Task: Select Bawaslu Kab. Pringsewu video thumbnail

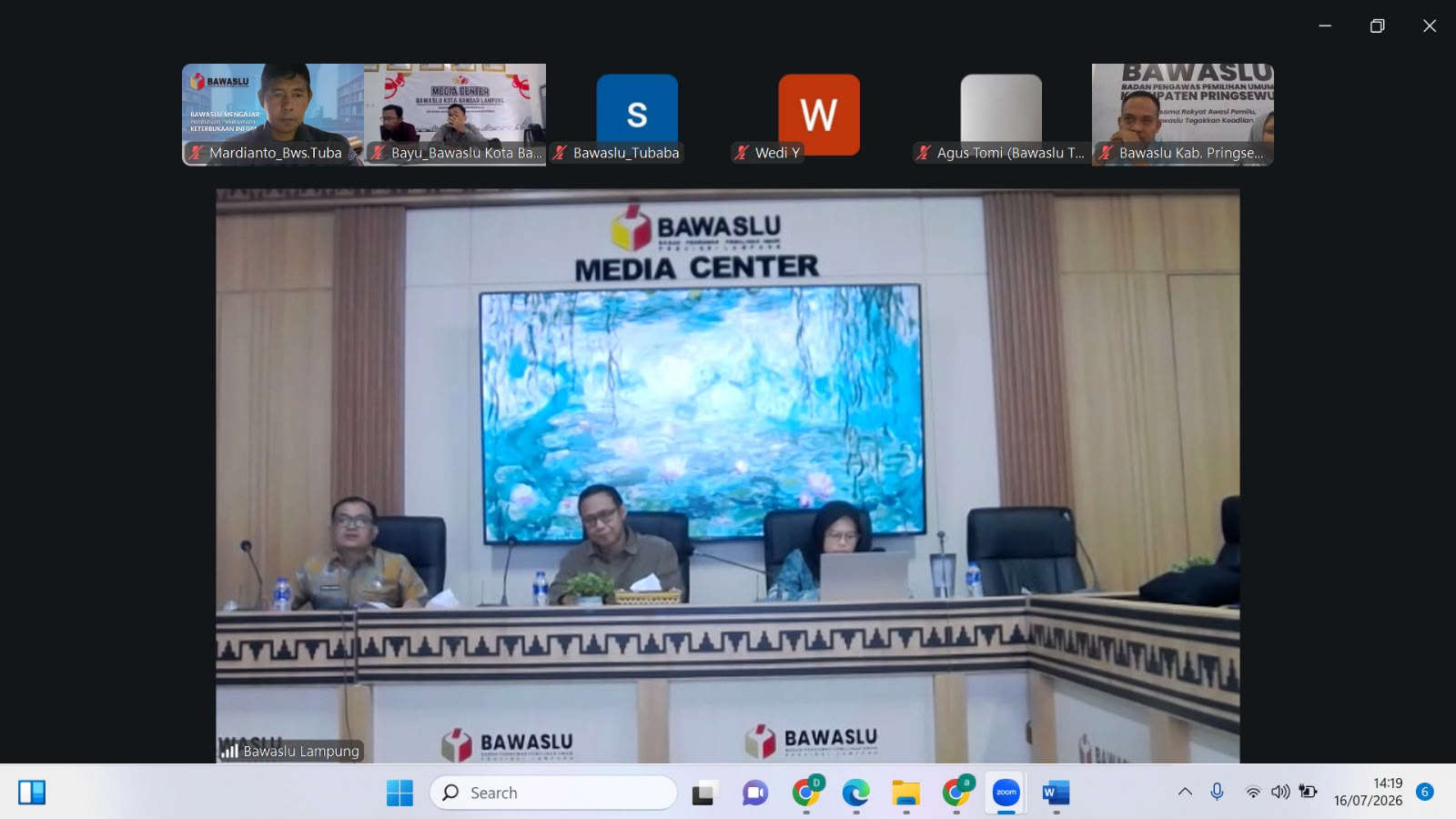Action: click(1183, 115)
